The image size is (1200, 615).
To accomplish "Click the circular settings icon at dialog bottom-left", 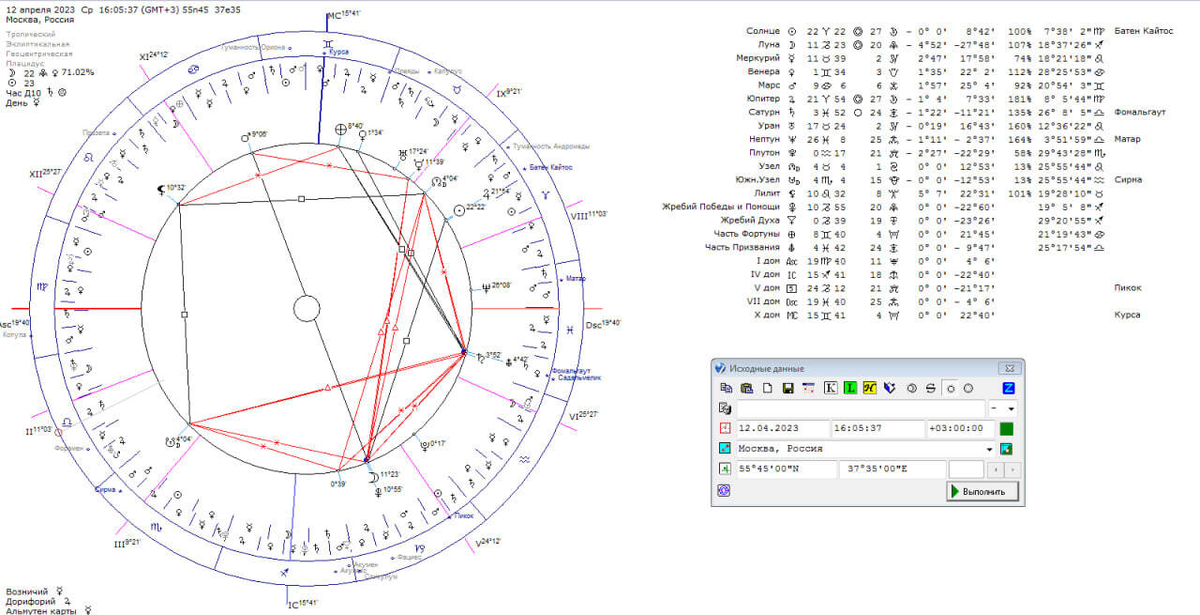I will (x=724, y=491).
